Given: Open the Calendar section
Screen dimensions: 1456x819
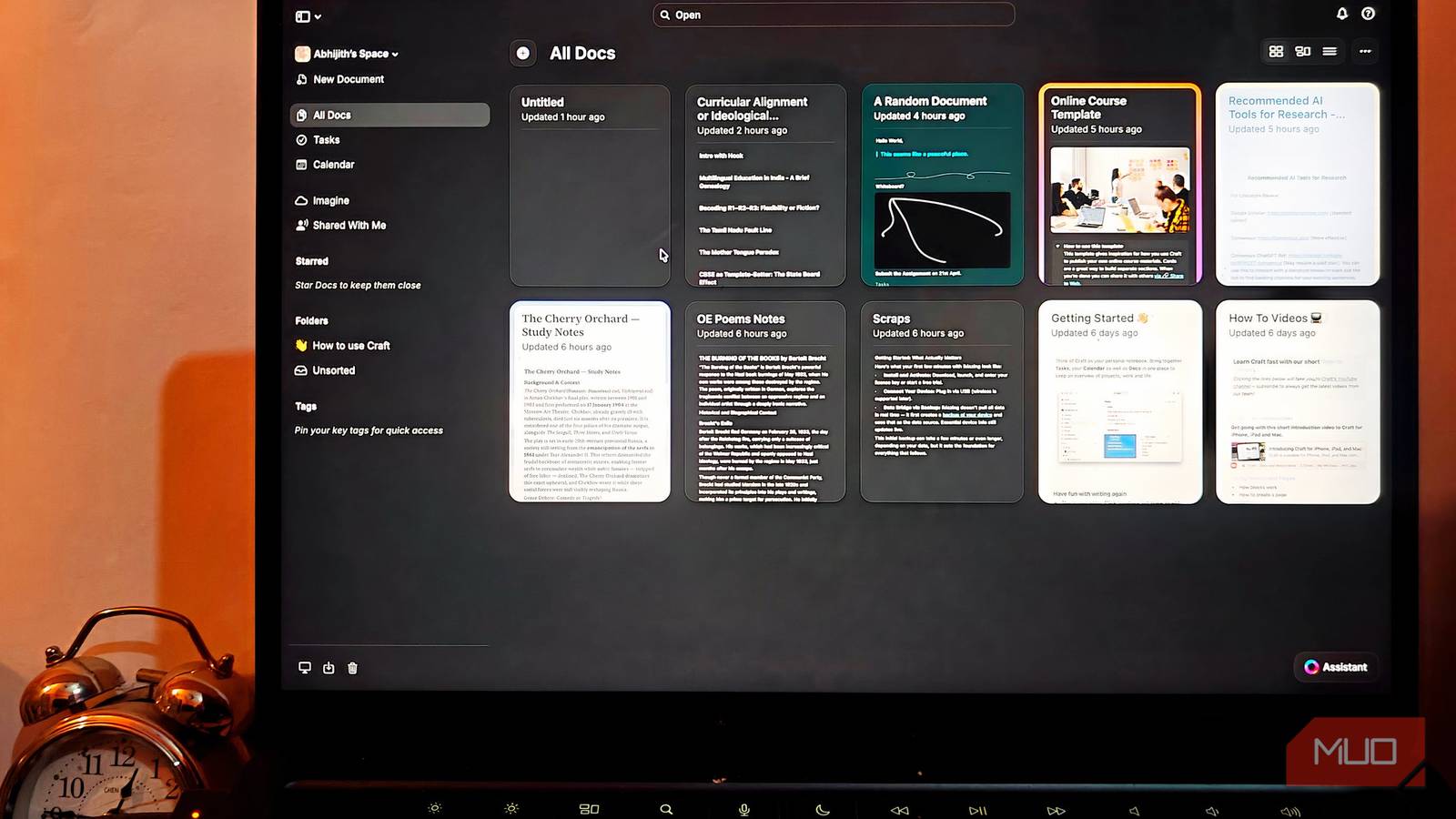Looking at the screenshot, I should point(333,164).
